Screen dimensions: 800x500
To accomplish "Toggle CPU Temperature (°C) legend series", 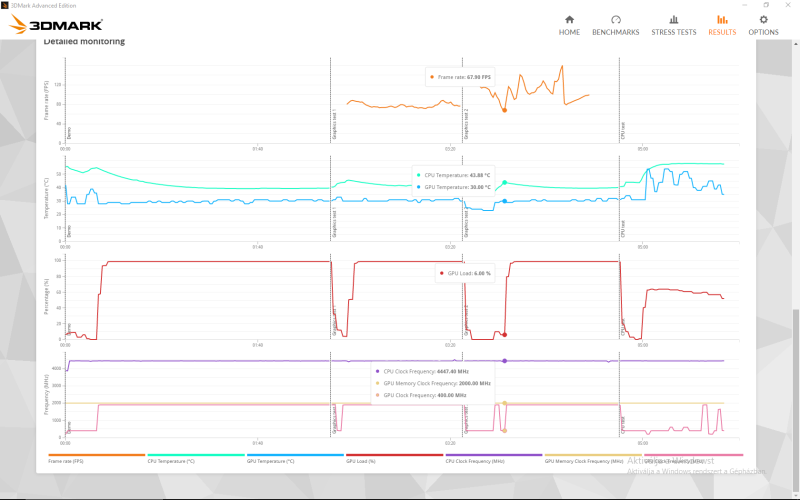I will click(x=196, y=458).
